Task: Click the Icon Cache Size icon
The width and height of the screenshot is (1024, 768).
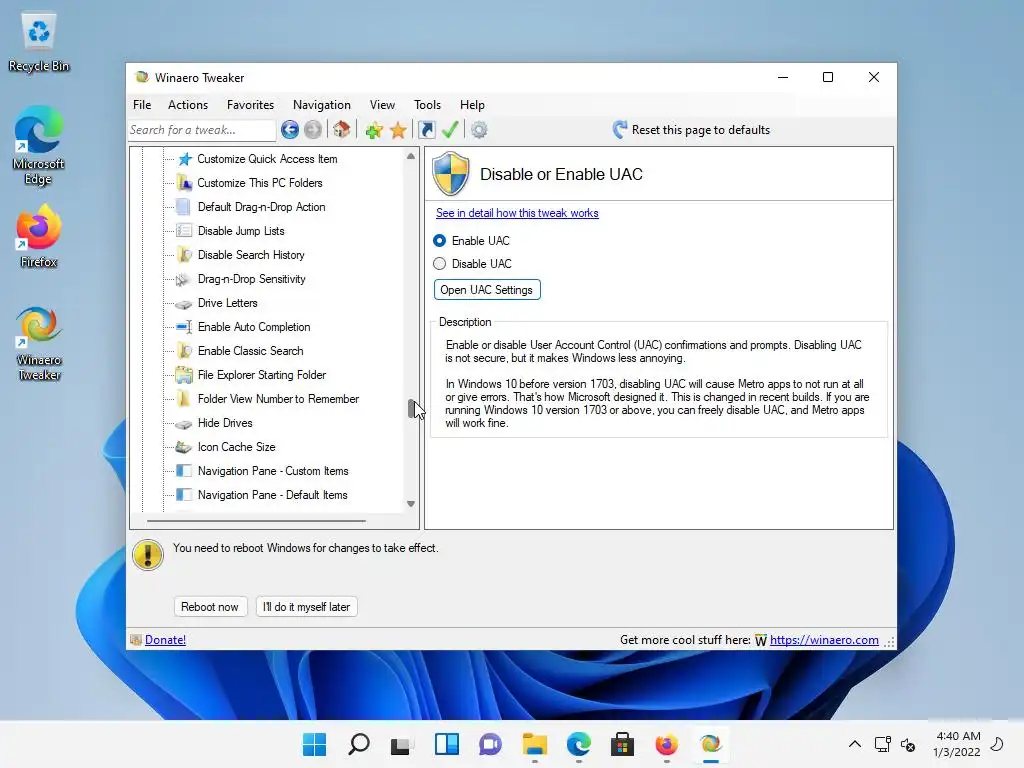Action: click(x=185, y=447)
